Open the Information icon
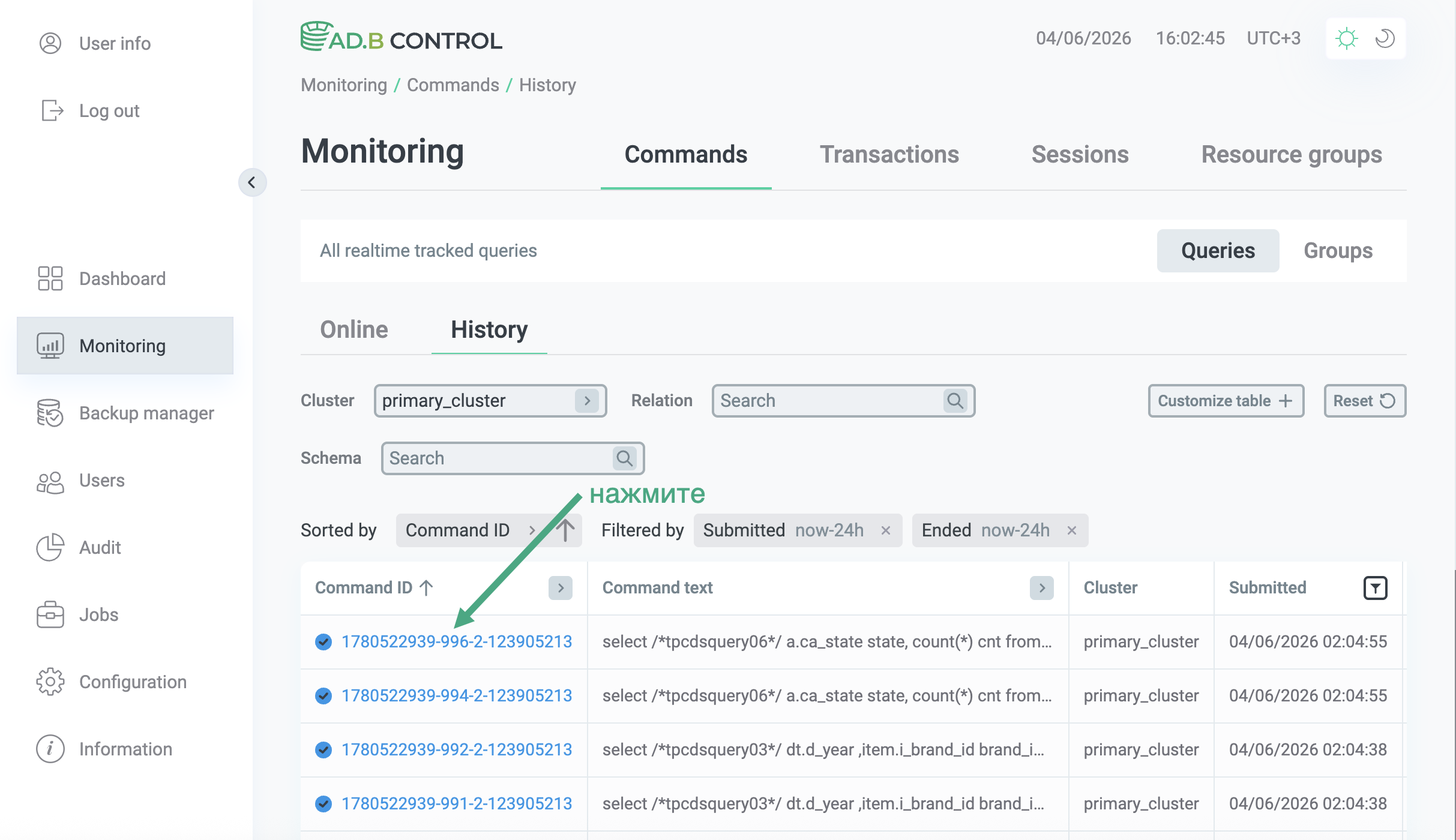The height and width of the screenshot is (840, 1456). [x=50, y=749]
